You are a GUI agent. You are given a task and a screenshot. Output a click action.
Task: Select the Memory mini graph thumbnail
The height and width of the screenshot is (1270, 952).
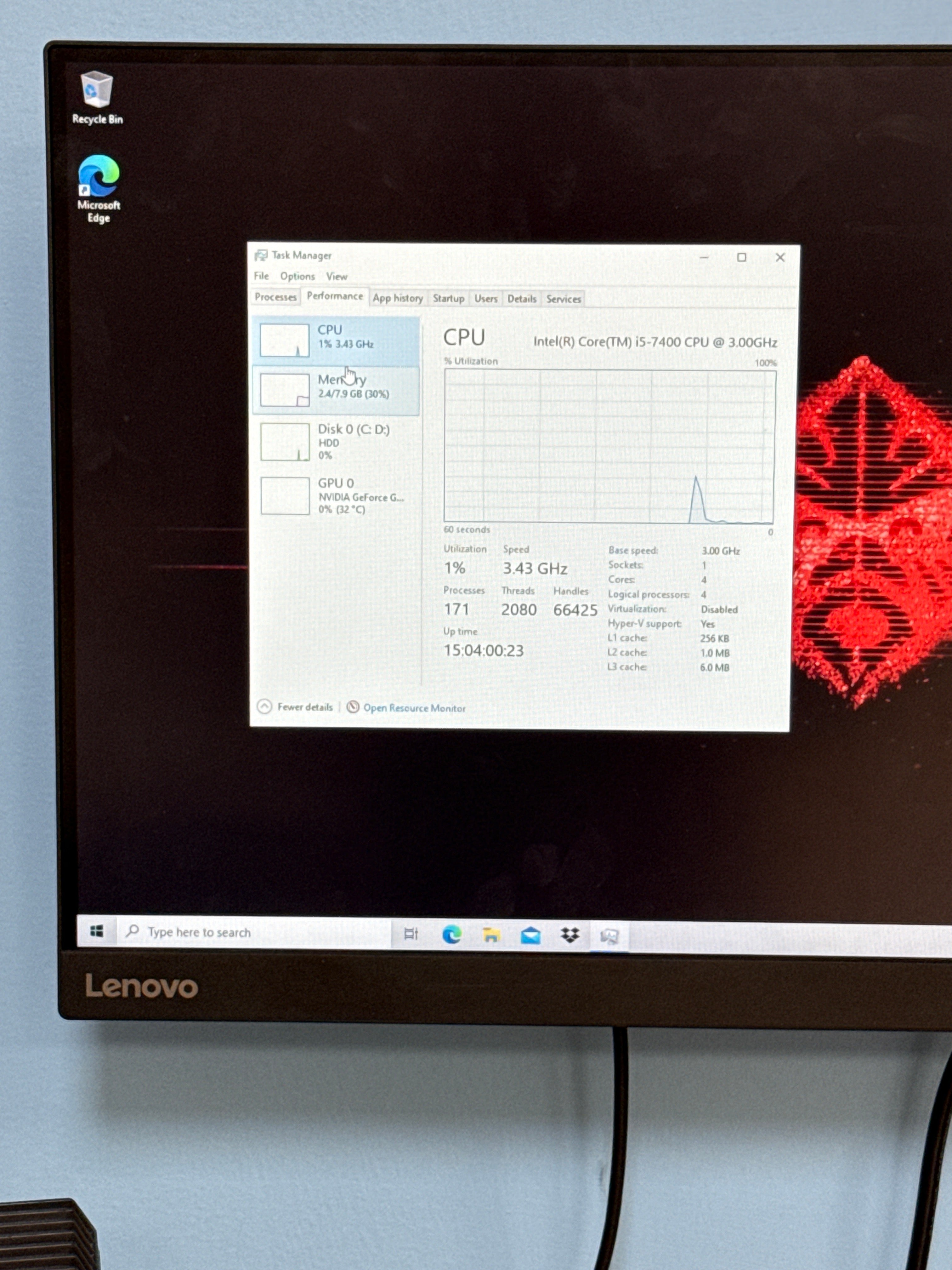point(285,390)
